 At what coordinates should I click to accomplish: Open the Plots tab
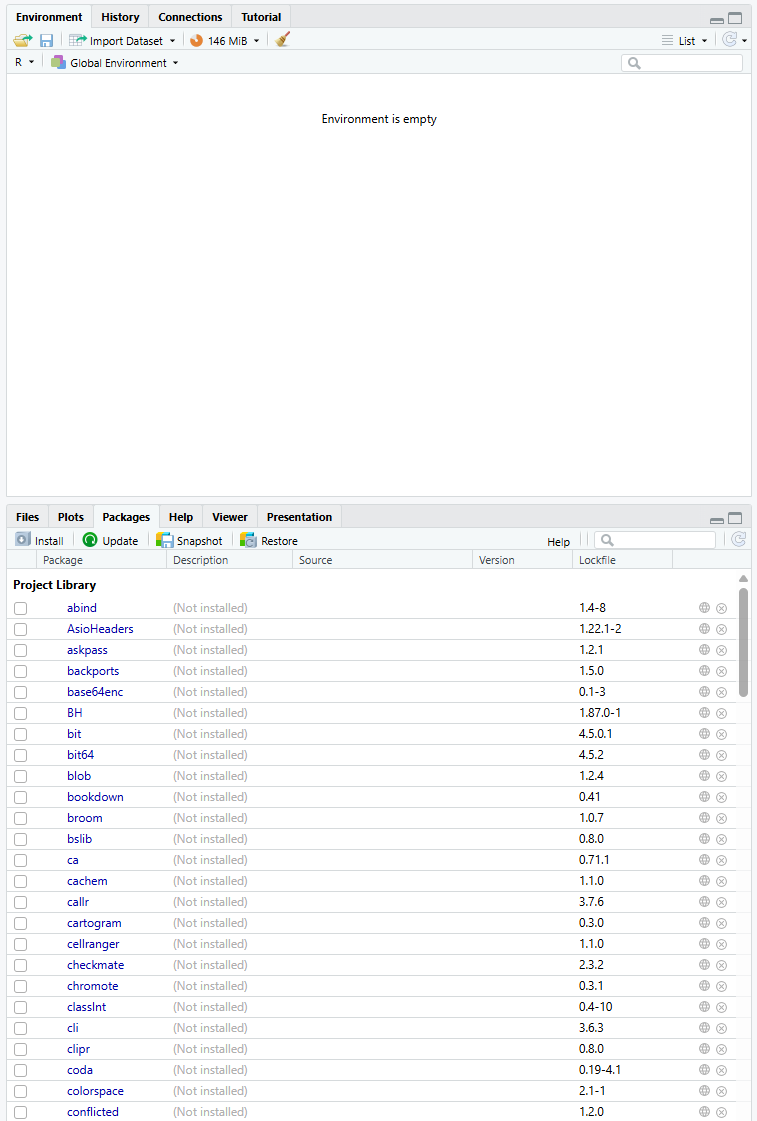[x=71, y=517]
